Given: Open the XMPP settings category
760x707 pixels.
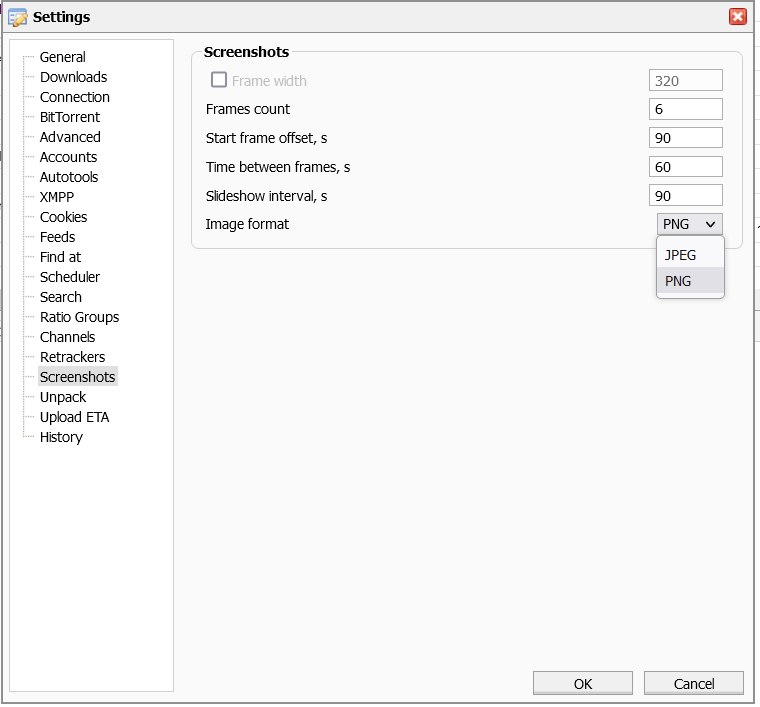Looking at the screenshot, I should [57, 197].
